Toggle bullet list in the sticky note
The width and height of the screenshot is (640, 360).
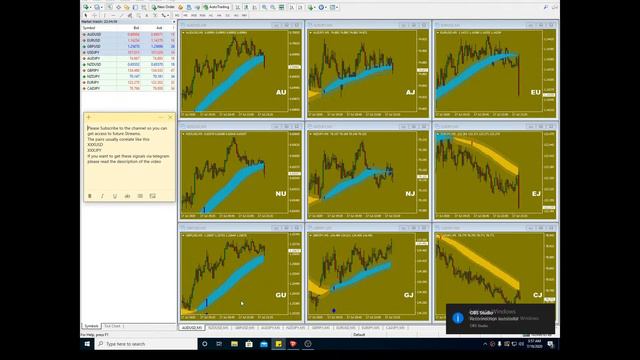pyautogui.click(x=140, y=196)
